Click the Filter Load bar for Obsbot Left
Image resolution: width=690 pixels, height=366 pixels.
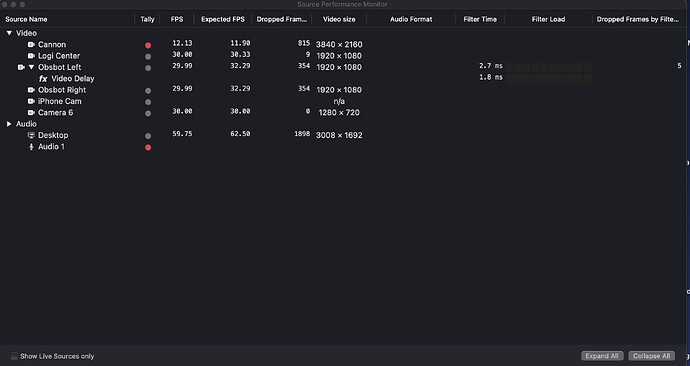pyautogui.click(x=549, y=67)
